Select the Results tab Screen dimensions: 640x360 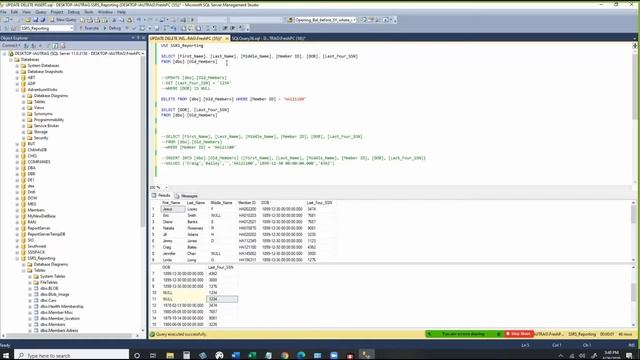(161, 196)
